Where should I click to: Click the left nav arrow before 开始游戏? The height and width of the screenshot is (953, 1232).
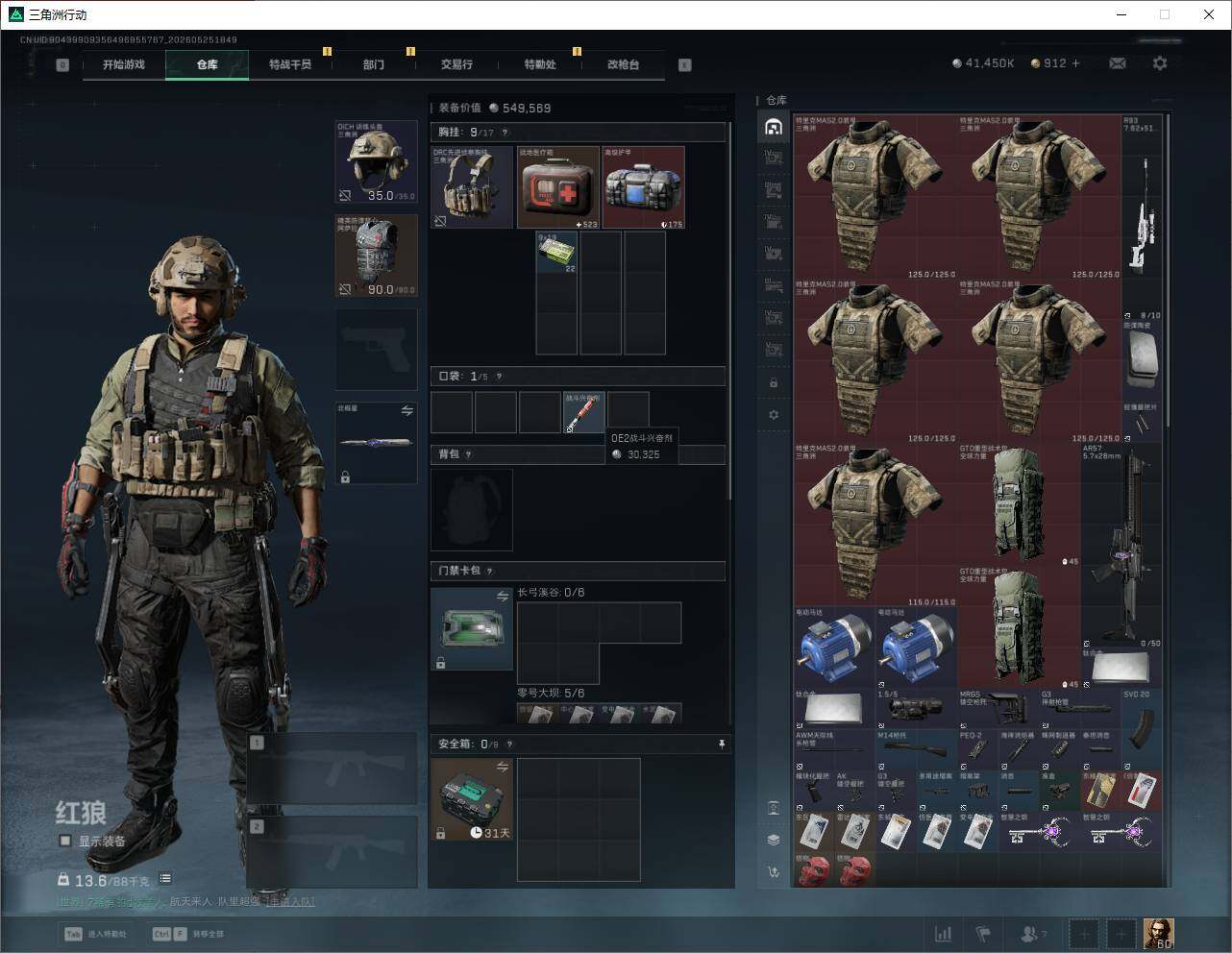pos(62,65)
